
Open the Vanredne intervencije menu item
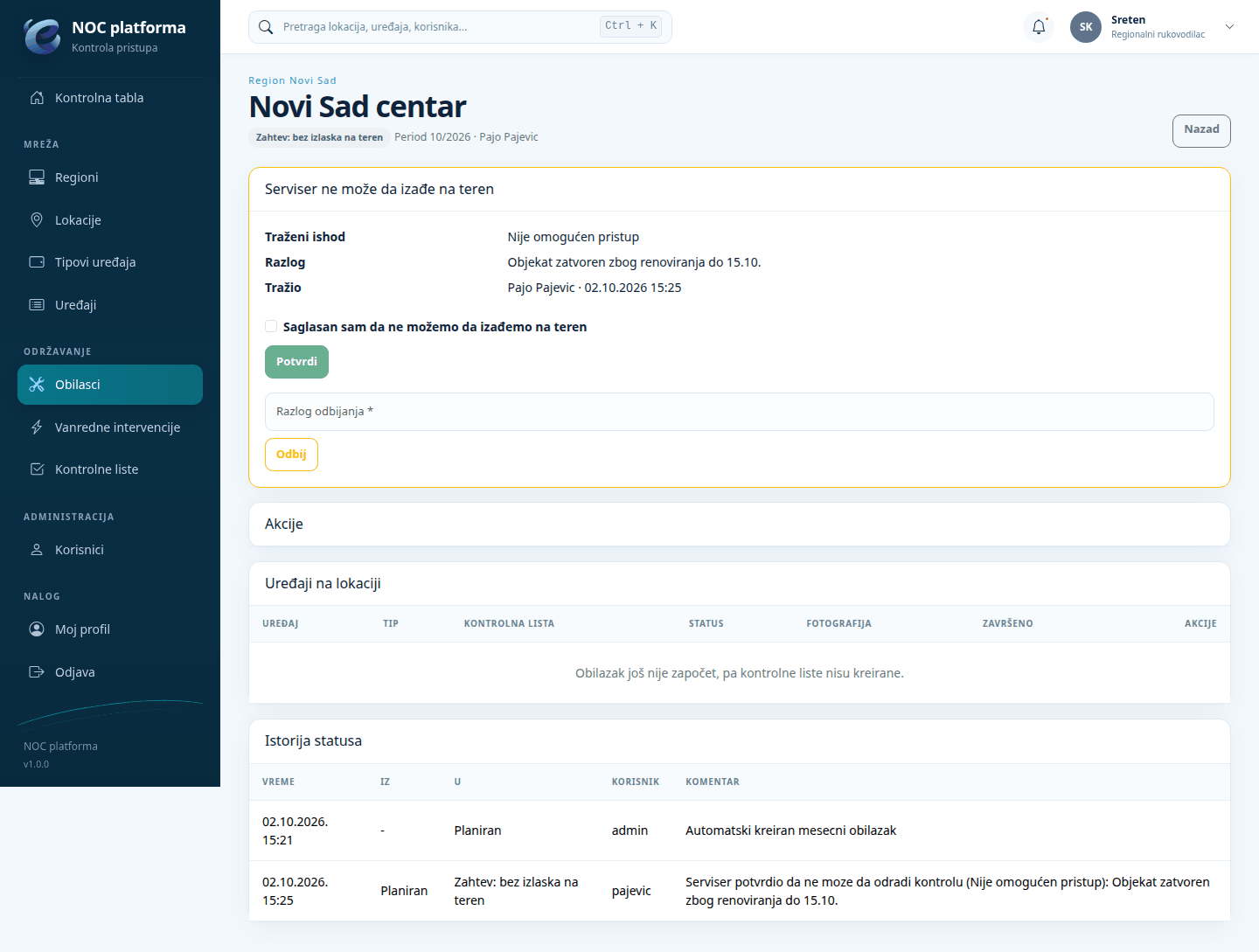pyautogui.click(x=110, y=427)
